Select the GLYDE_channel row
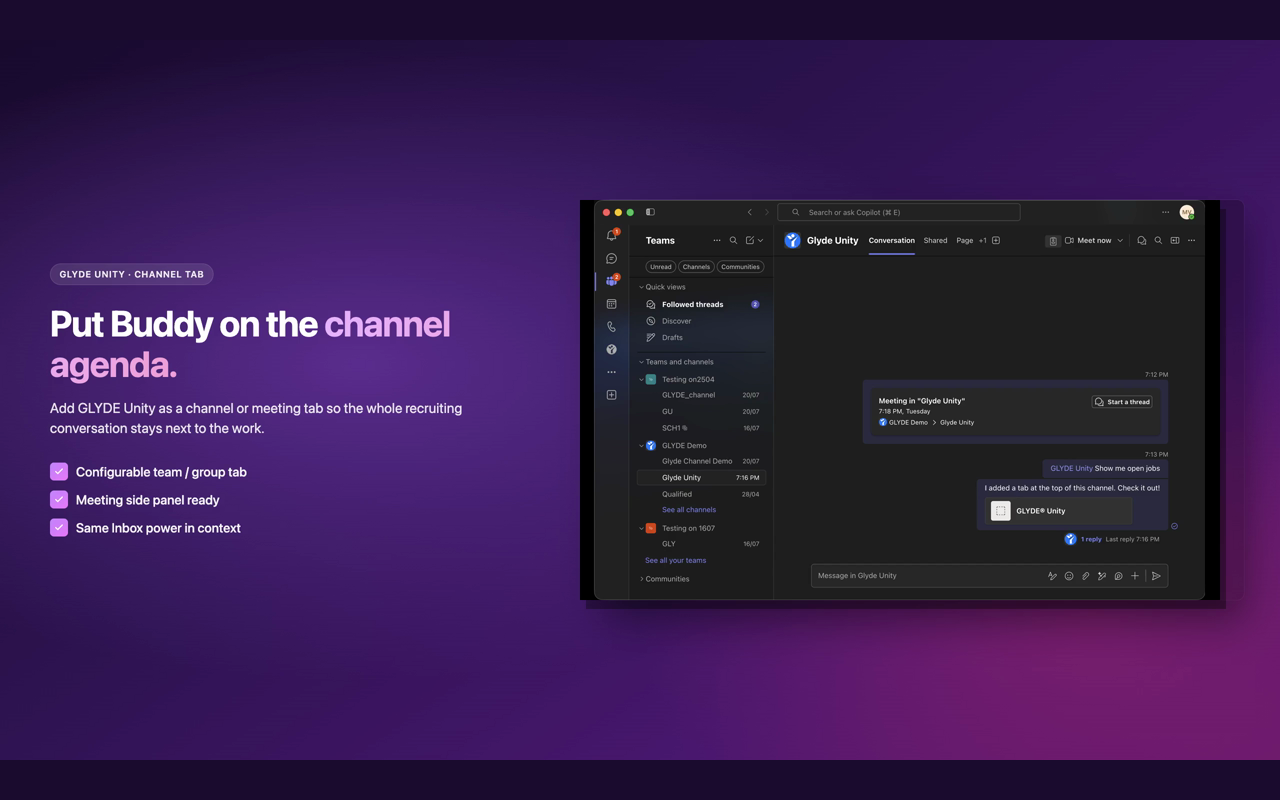1280x800 pixels. (x=701, y=395)
